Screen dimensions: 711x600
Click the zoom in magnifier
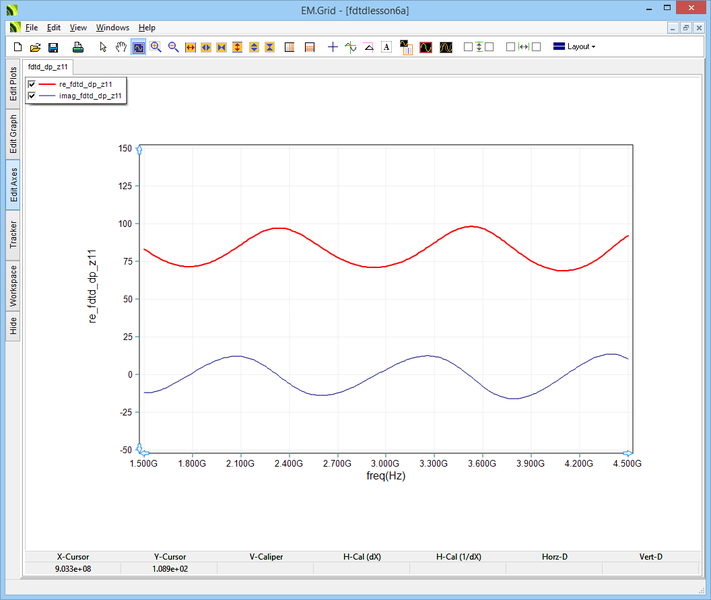click(156, 47)
